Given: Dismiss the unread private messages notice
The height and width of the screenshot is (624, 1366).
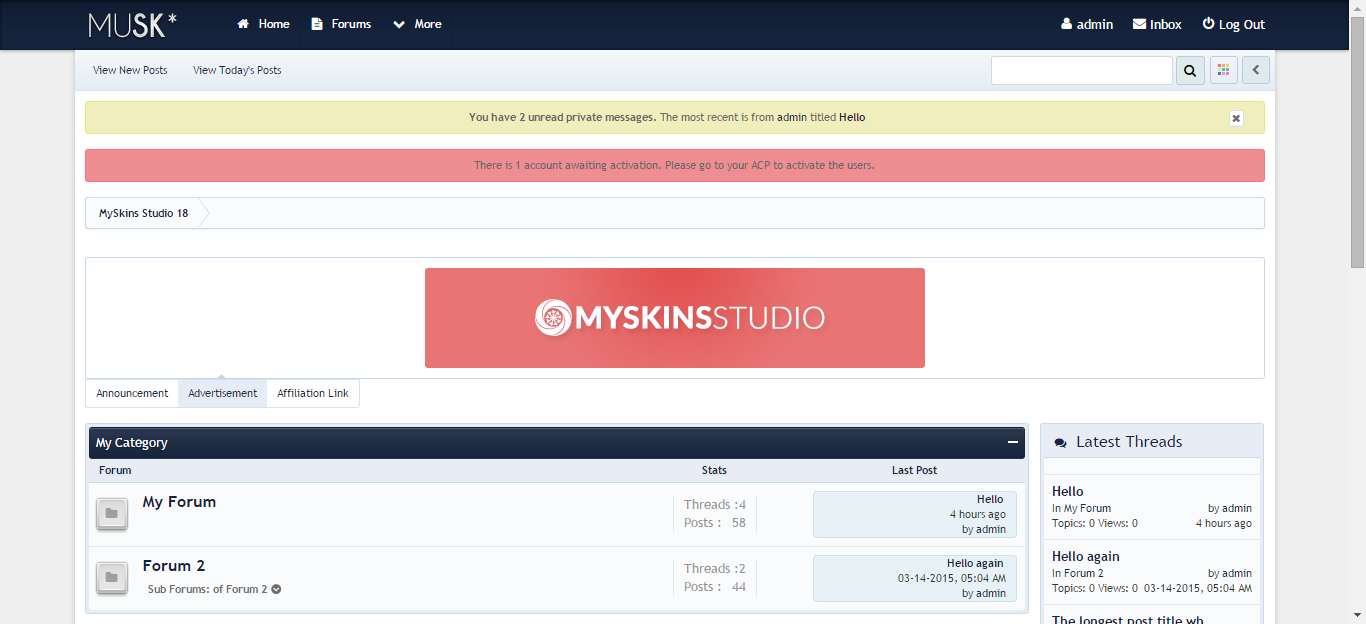Looking at the screenshot, I should [1236, 118].
